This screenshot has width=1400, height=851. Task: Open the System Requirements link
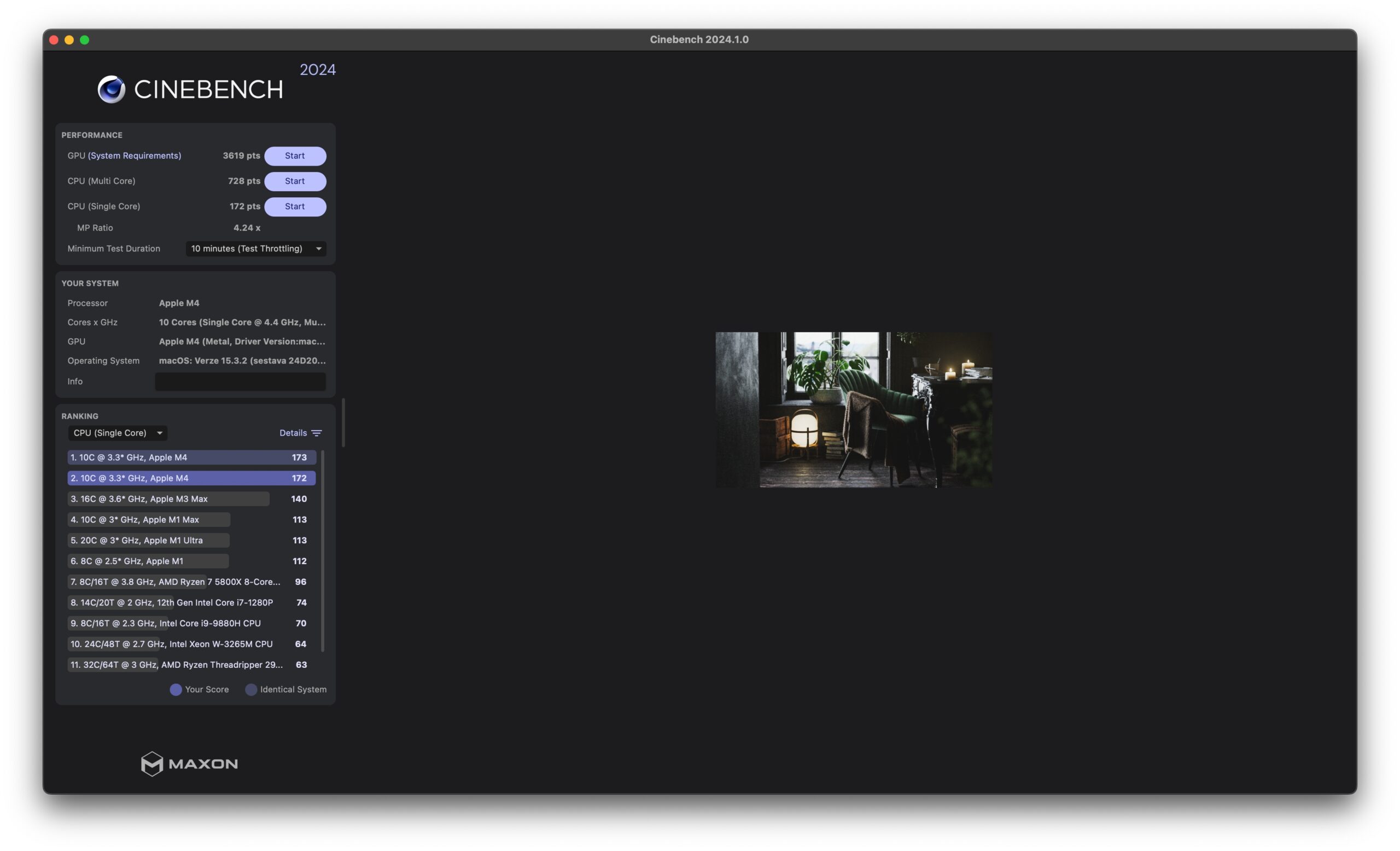[x=135, y=156]
